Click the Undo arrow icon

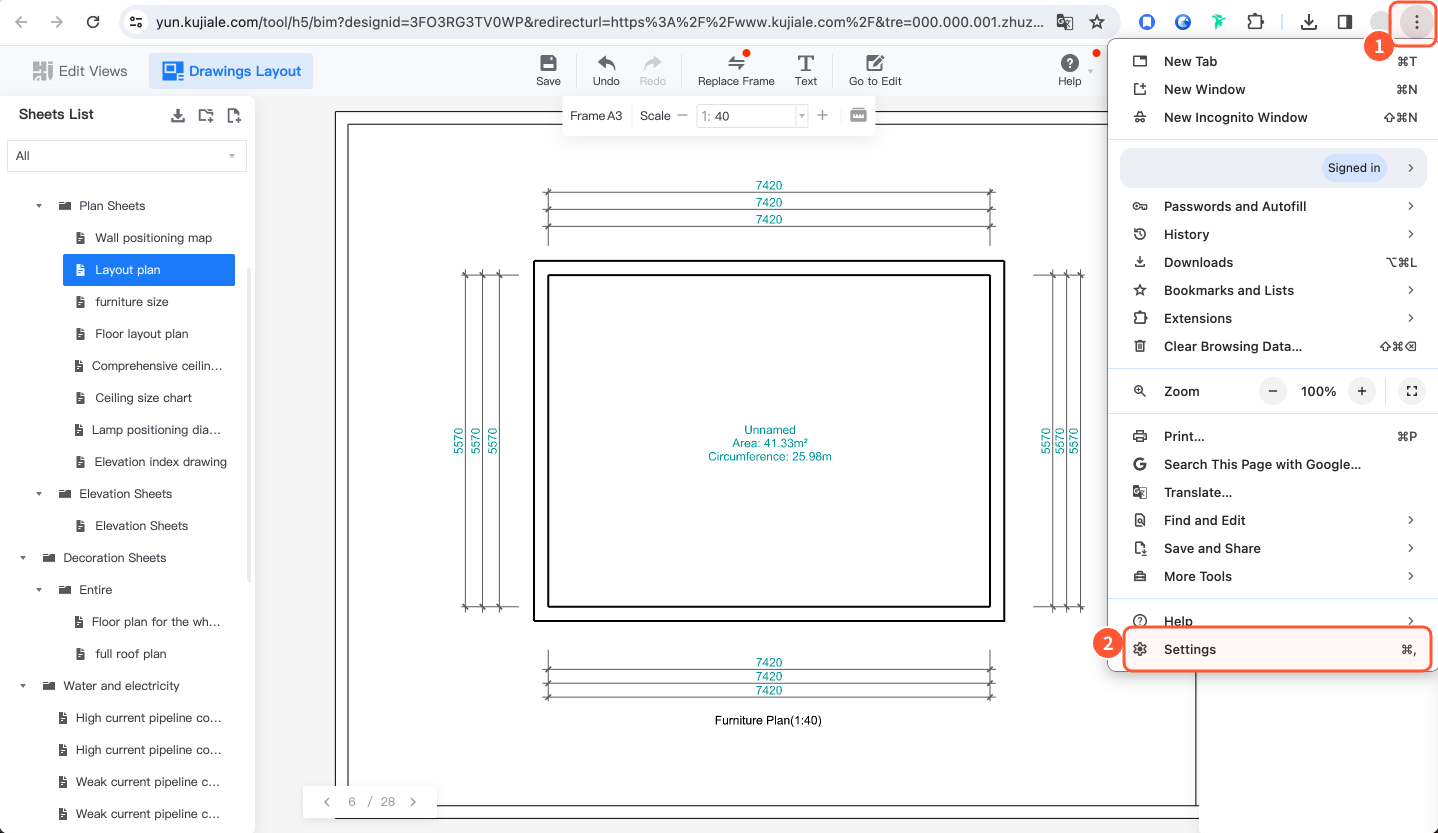606,64
